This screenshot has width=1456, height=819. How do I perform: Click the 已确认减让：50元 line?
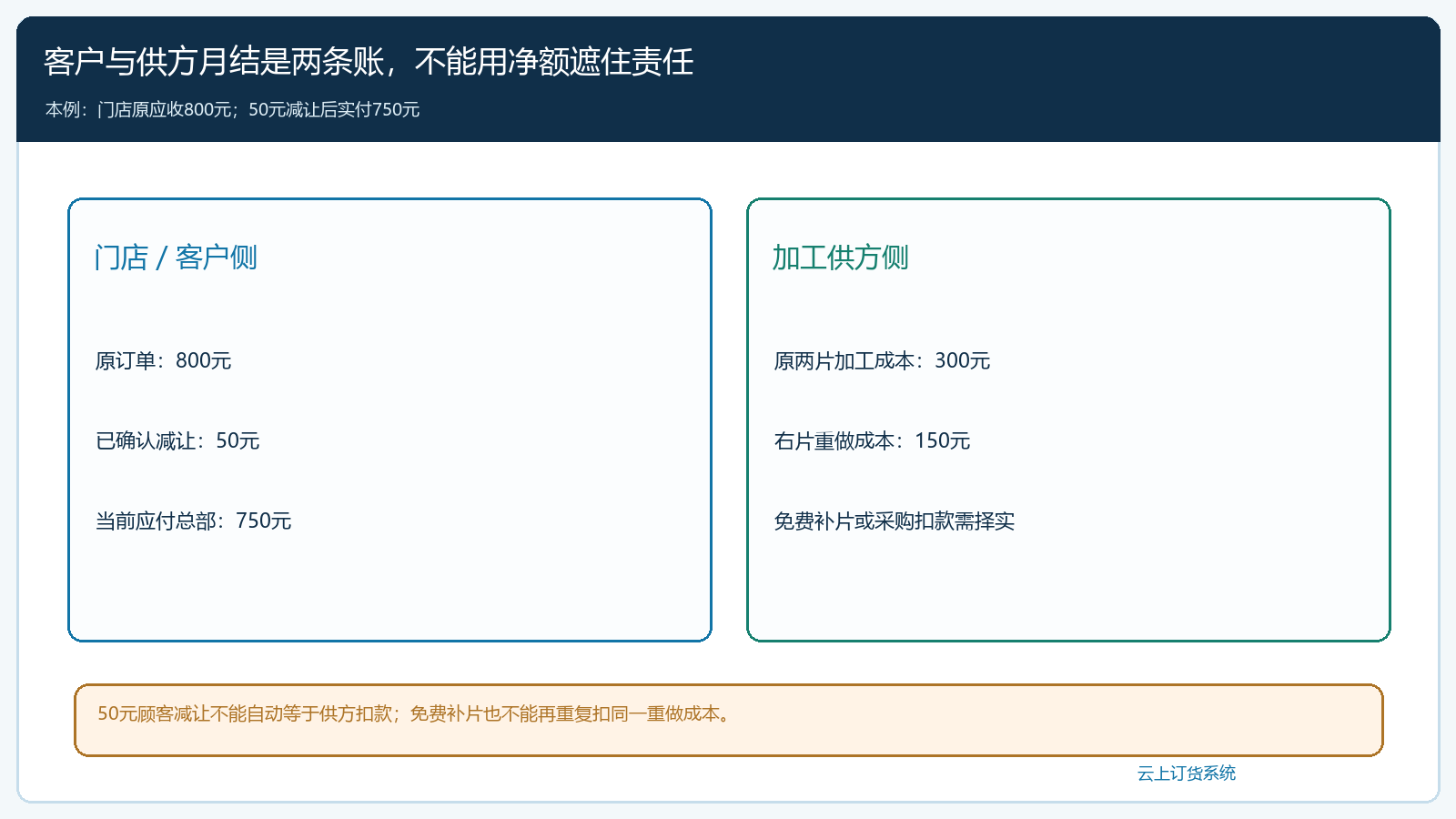[177, 440]
